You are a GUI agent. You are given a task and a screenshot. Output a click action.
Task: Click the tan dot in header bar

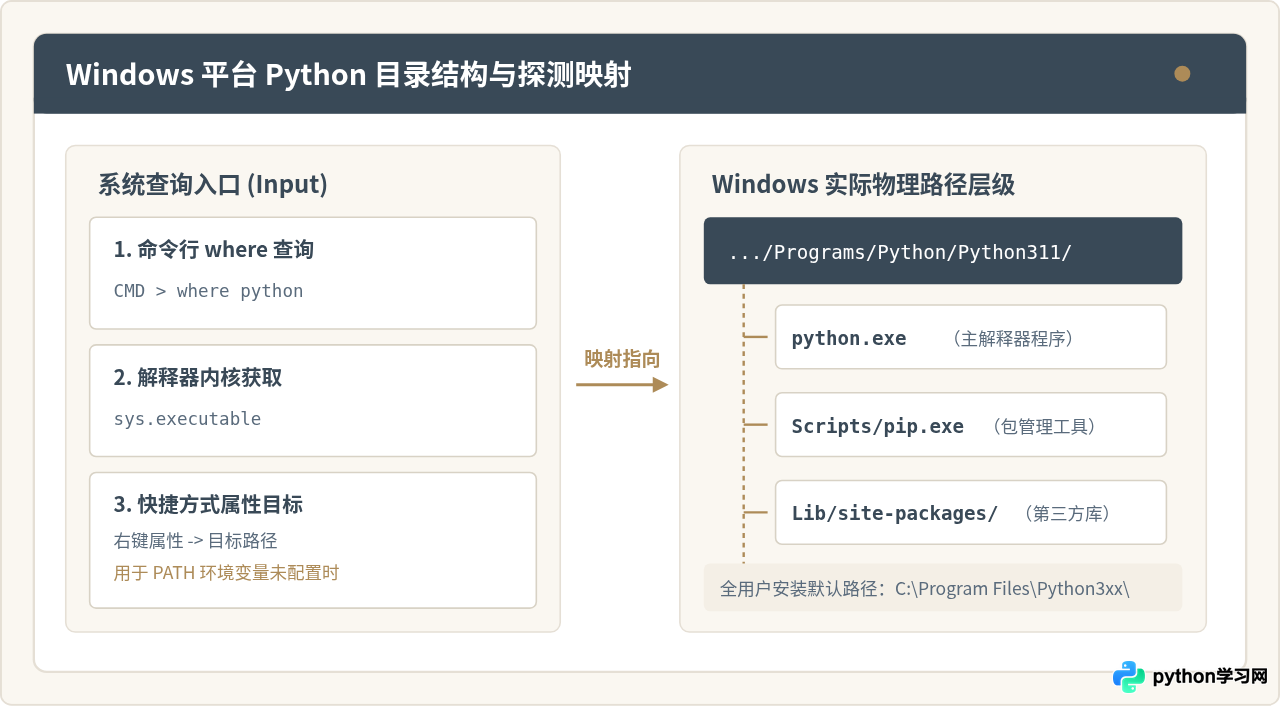(1182, 73)
